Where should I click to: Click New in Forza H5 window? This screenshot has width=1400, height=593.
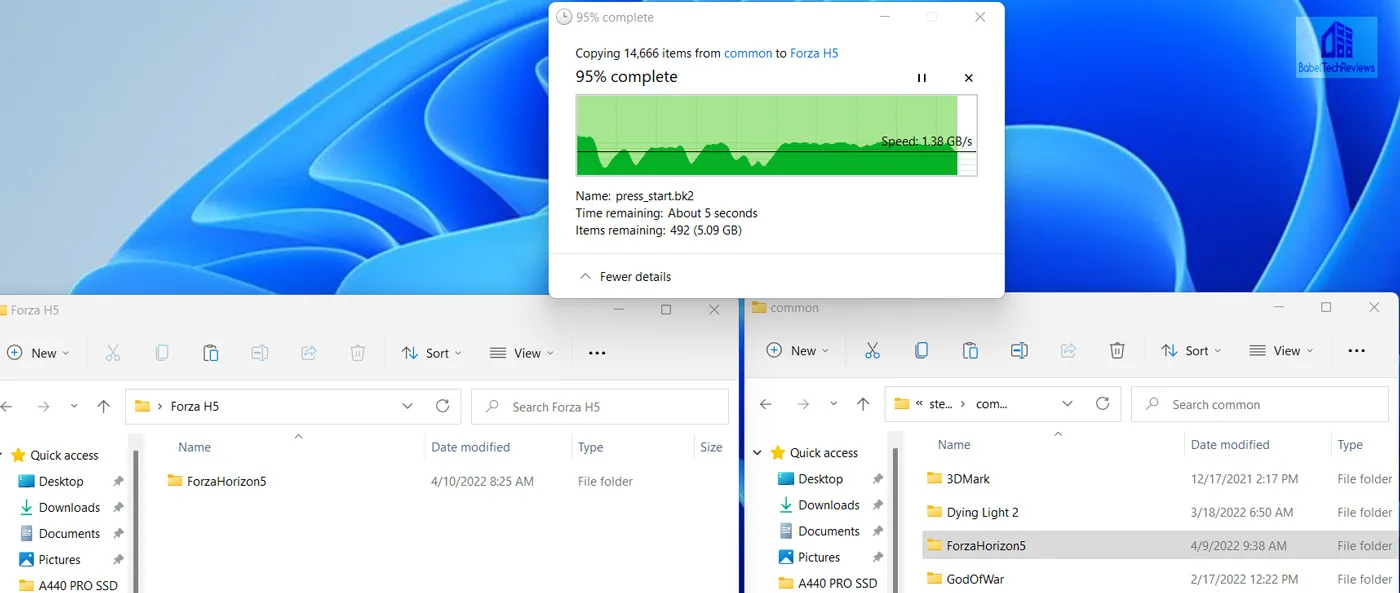point(38,353)
